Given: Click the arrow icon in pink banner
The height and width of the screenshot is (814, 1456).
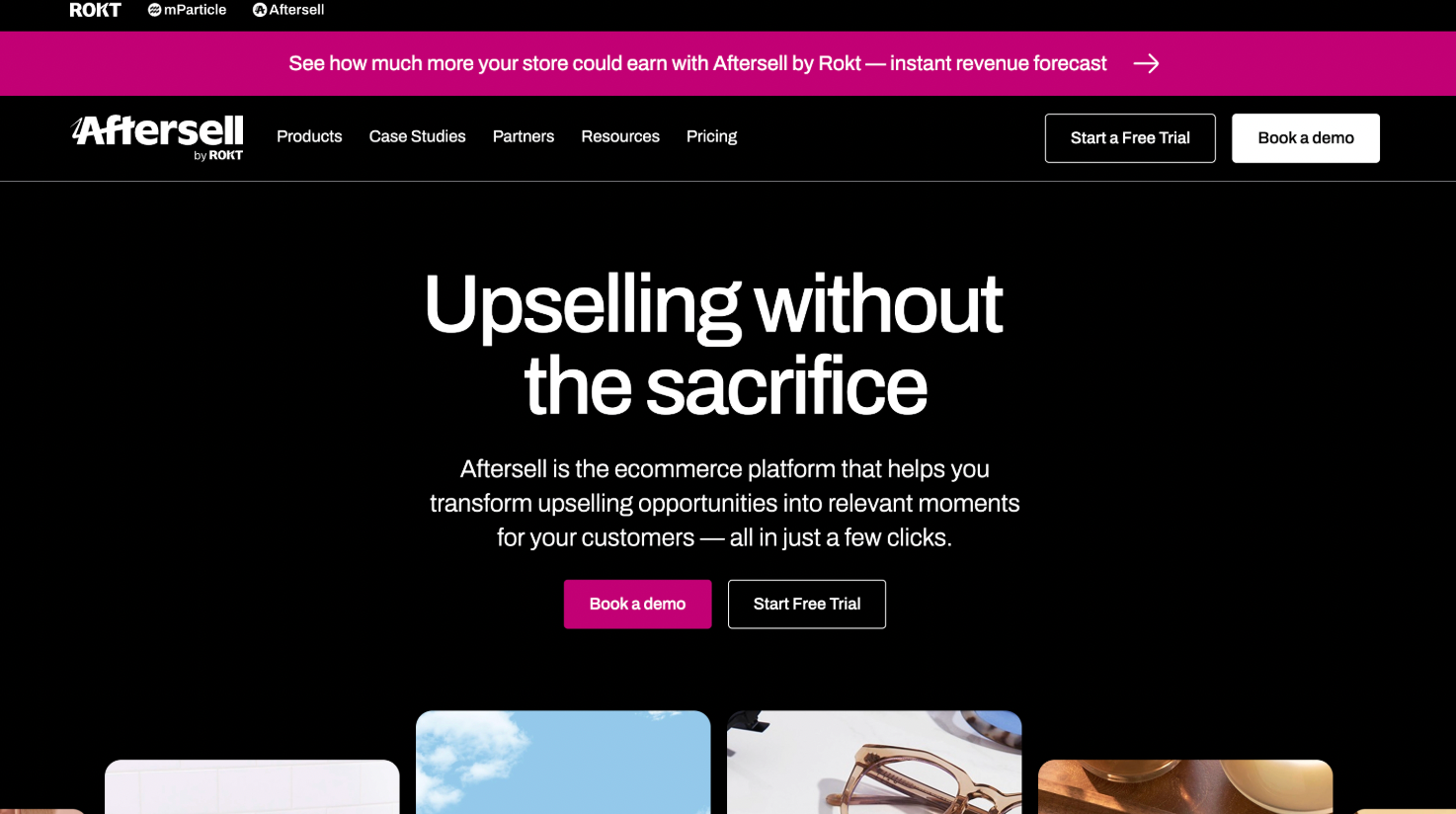Looking at the screenshot, I should click(x=1146, y=63).
